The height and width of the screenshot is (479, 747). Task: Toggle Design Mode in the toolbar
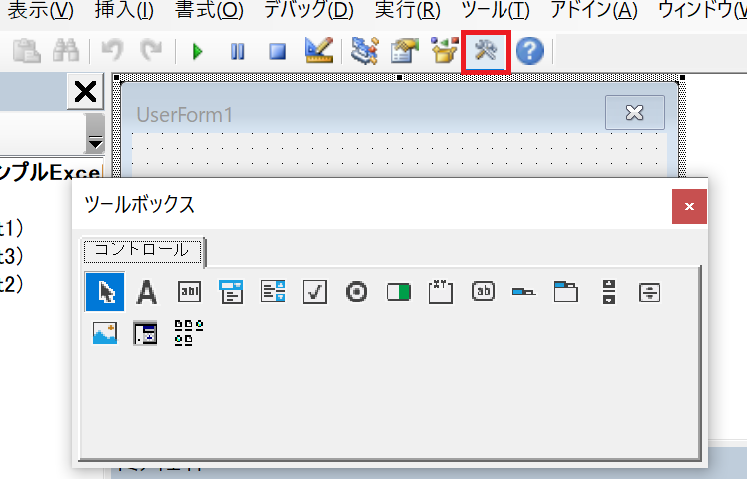[319, 51]
